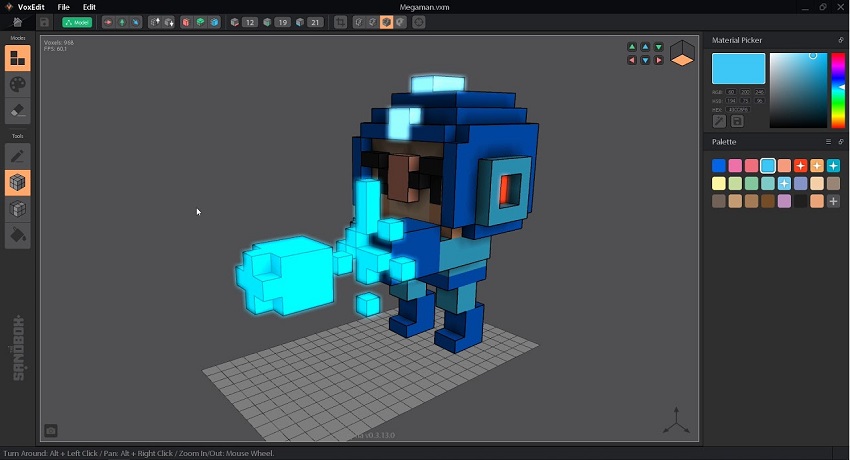The height and width of the screenshot is (460, 850).
Task: Add a new color with plus swatch
Action: (833, 201)
